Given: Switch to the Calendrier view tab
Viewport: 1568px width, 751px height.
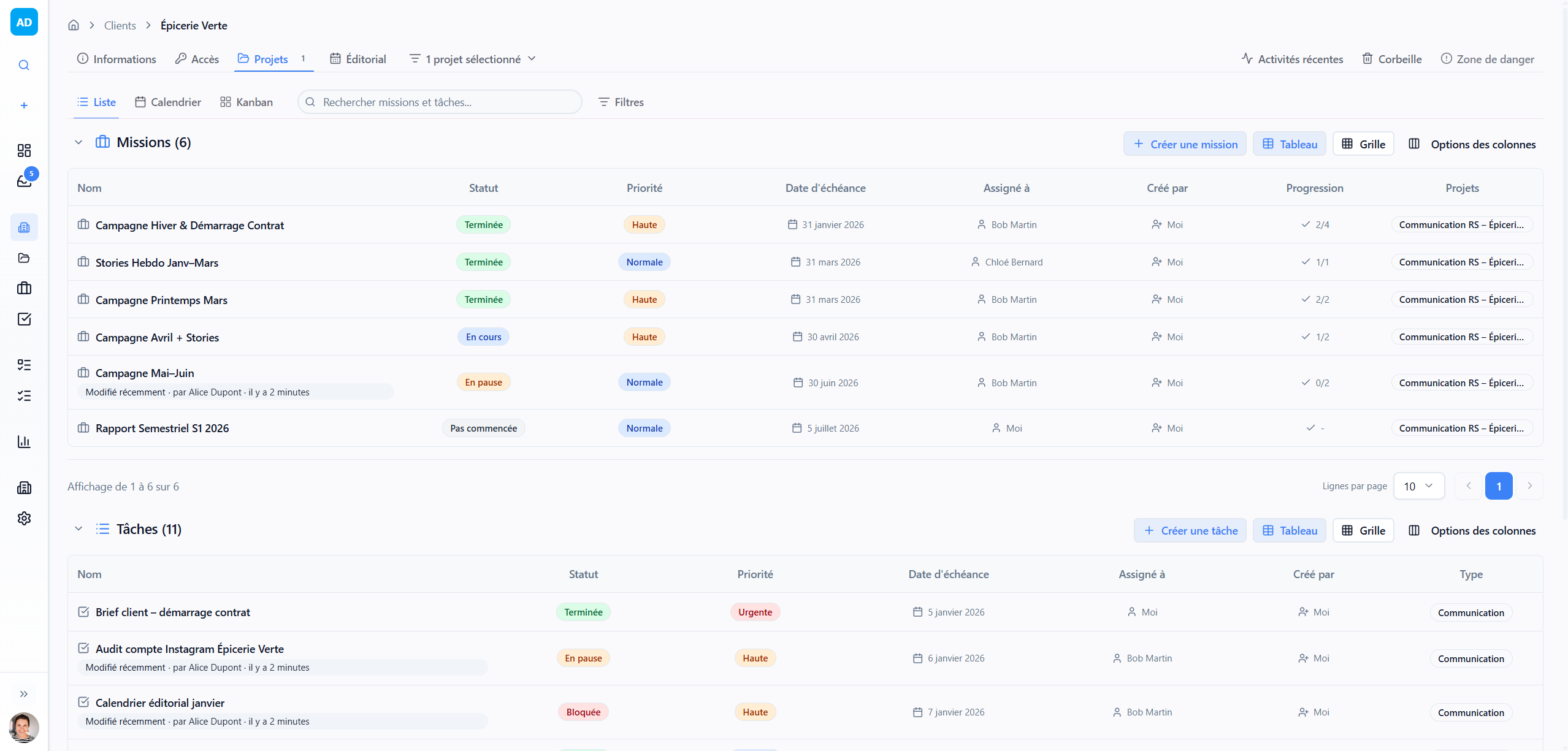Looking at the screenshot, I should (x=168, y=102).
